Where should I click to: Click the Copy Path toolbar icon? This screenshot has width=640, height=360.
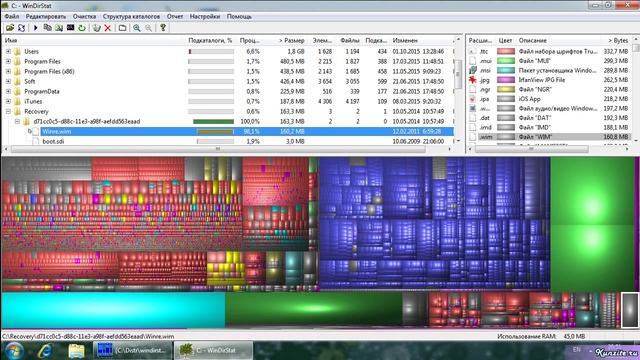47,28
